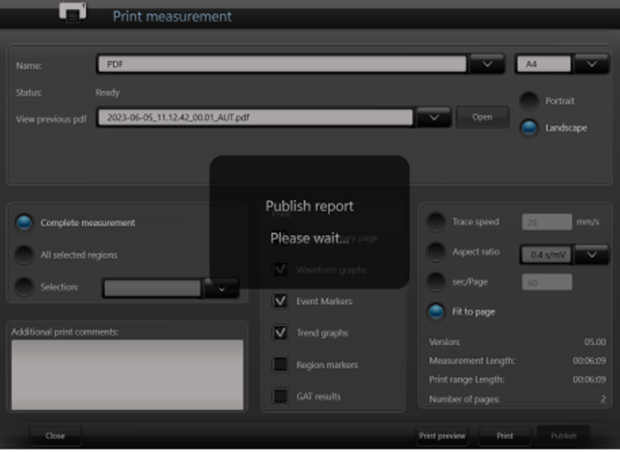Viewport: 620px width, 452px height.
Task: Click the printer icon in the title bar
Action: click(x=73, y=13)
